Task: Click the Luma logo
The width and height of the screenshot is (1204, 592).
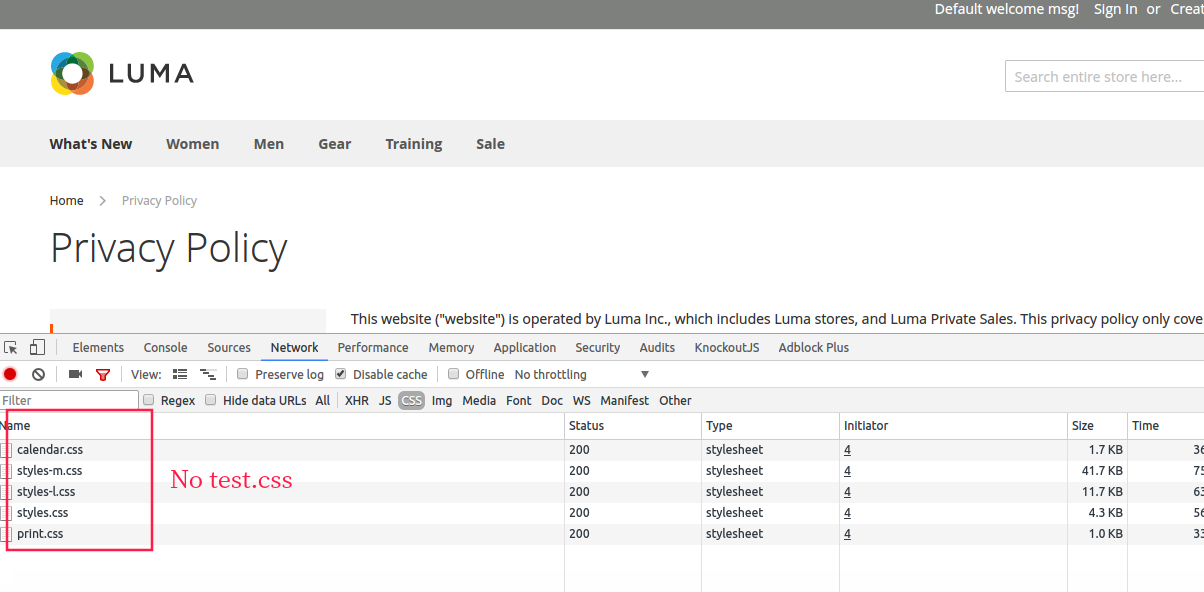Action: pos(122,73)
